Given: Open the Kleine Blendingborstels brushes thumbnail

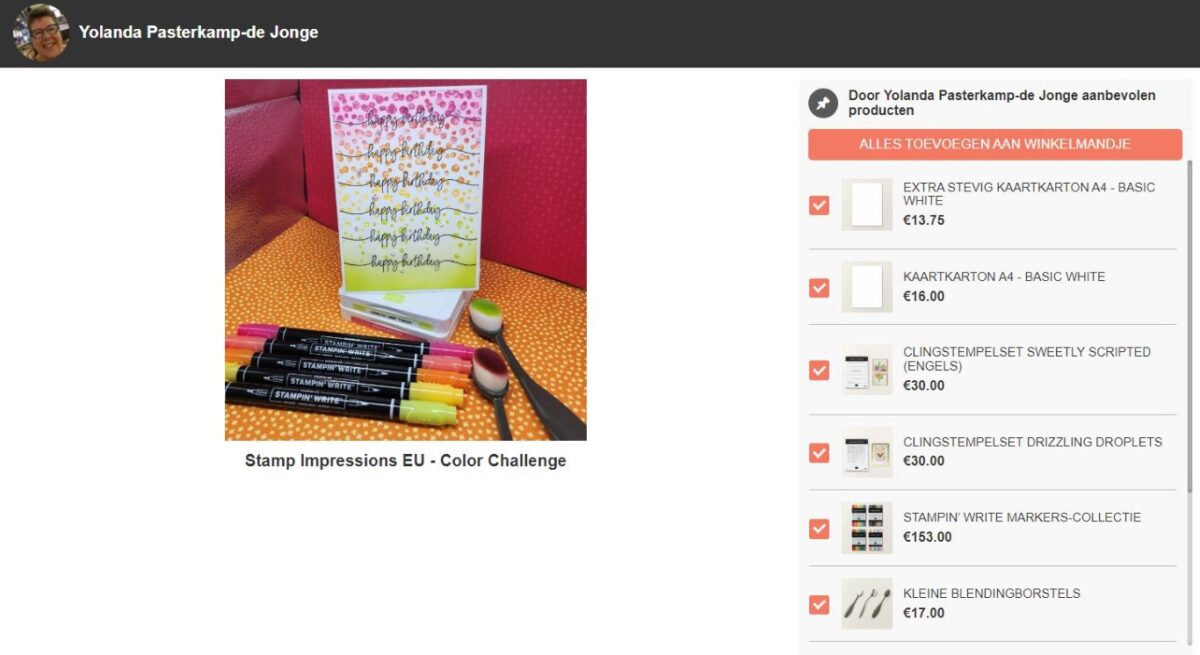Looking at the screenshot, I should (x=867, y=604).
